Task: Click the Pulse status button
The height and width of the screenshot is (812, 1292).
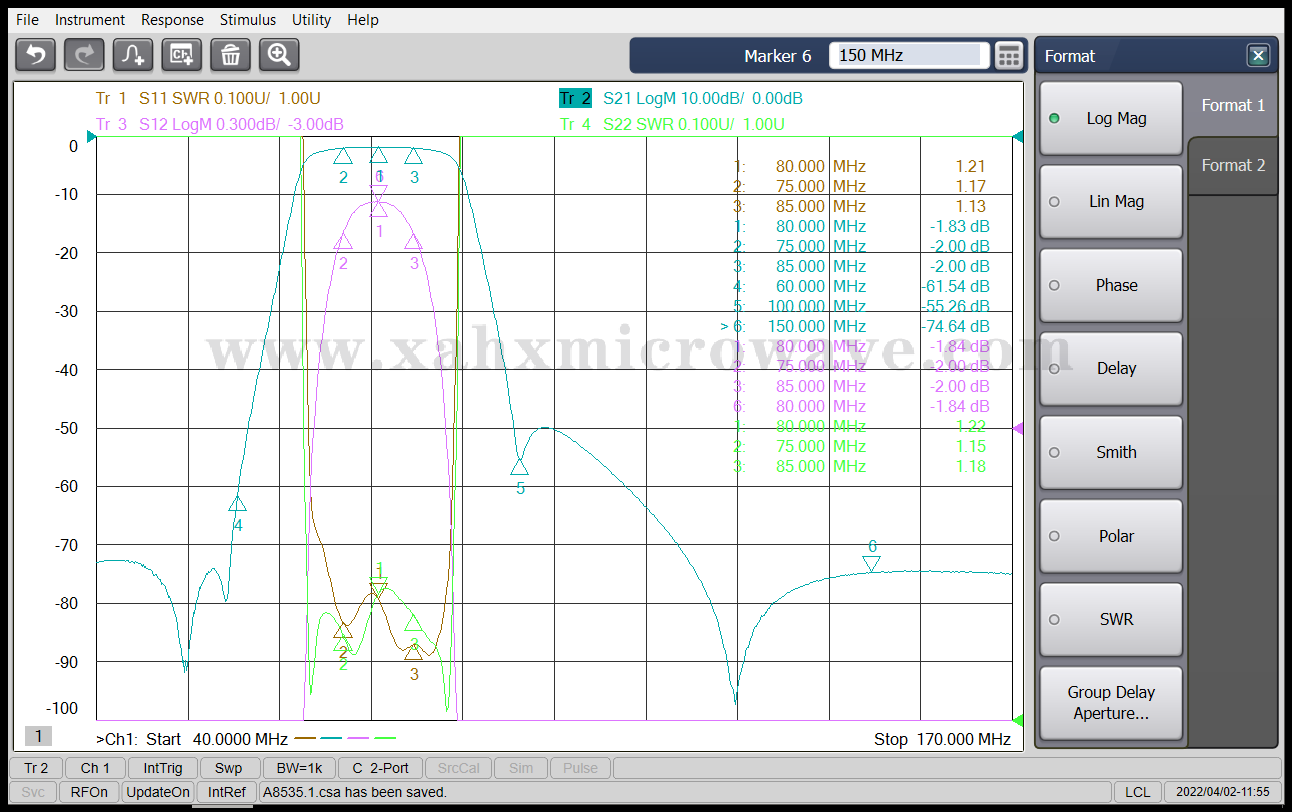Action: (x=580, y=768)
